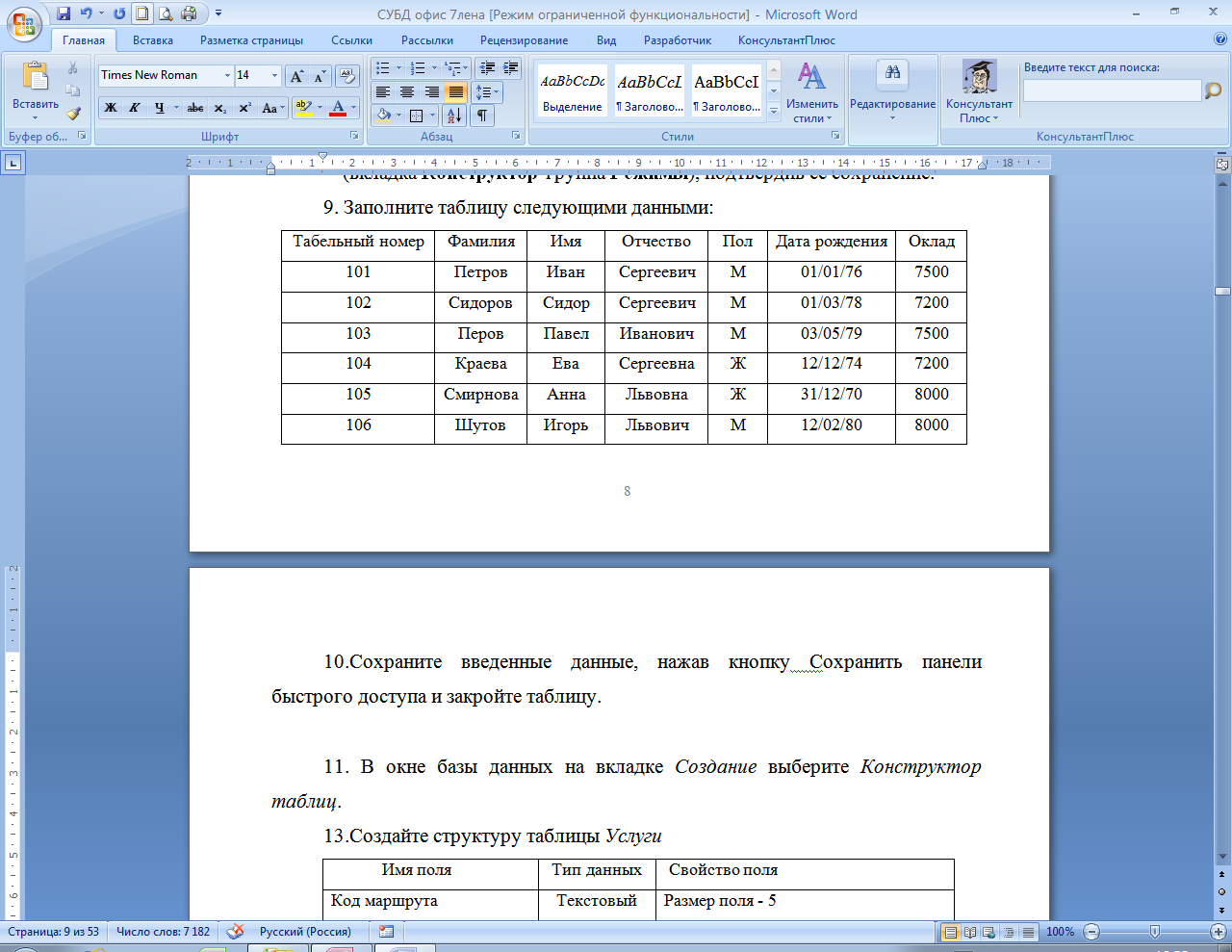Cut selection with the scissors icon

[x=73, y=68]
